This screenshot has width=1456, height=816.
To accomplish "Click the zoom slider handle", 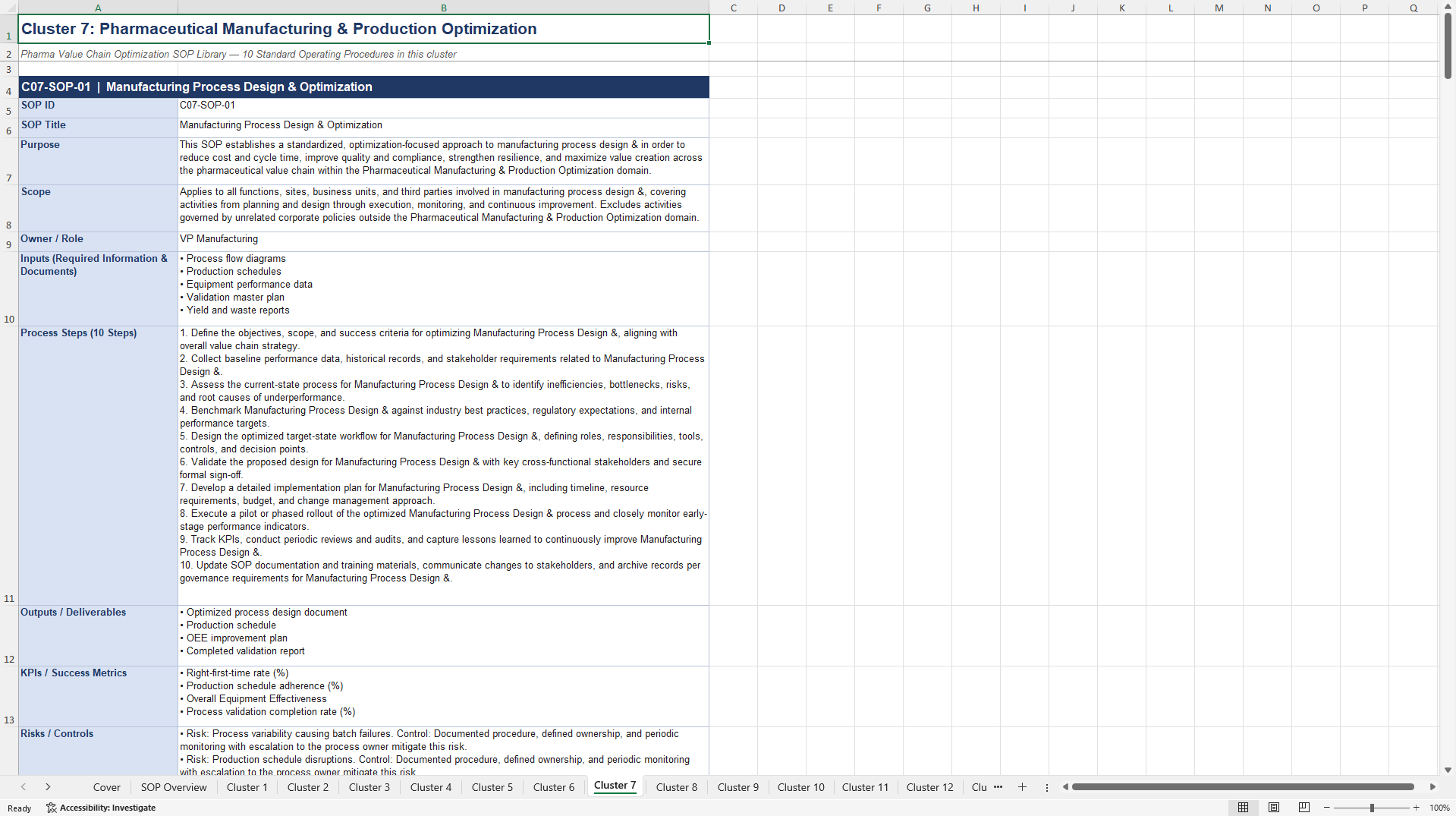I will tap(1372, 808).
